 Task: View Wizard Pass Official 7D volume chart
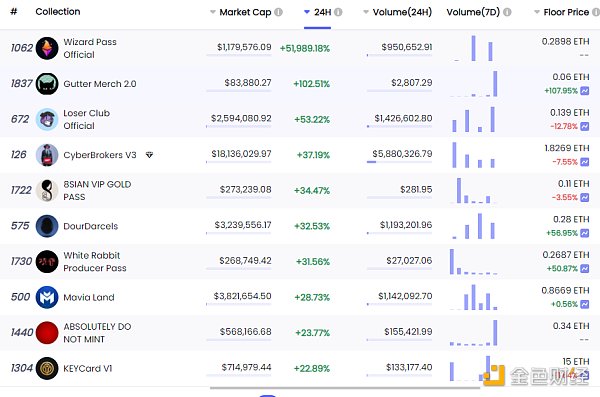click(x=474, y=48)
